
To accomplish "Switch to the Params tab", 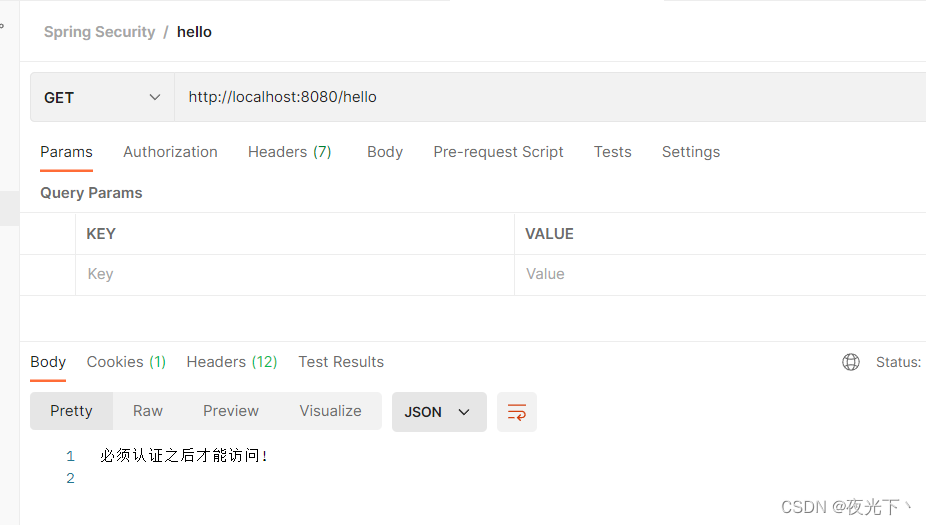I will [66, 152].
